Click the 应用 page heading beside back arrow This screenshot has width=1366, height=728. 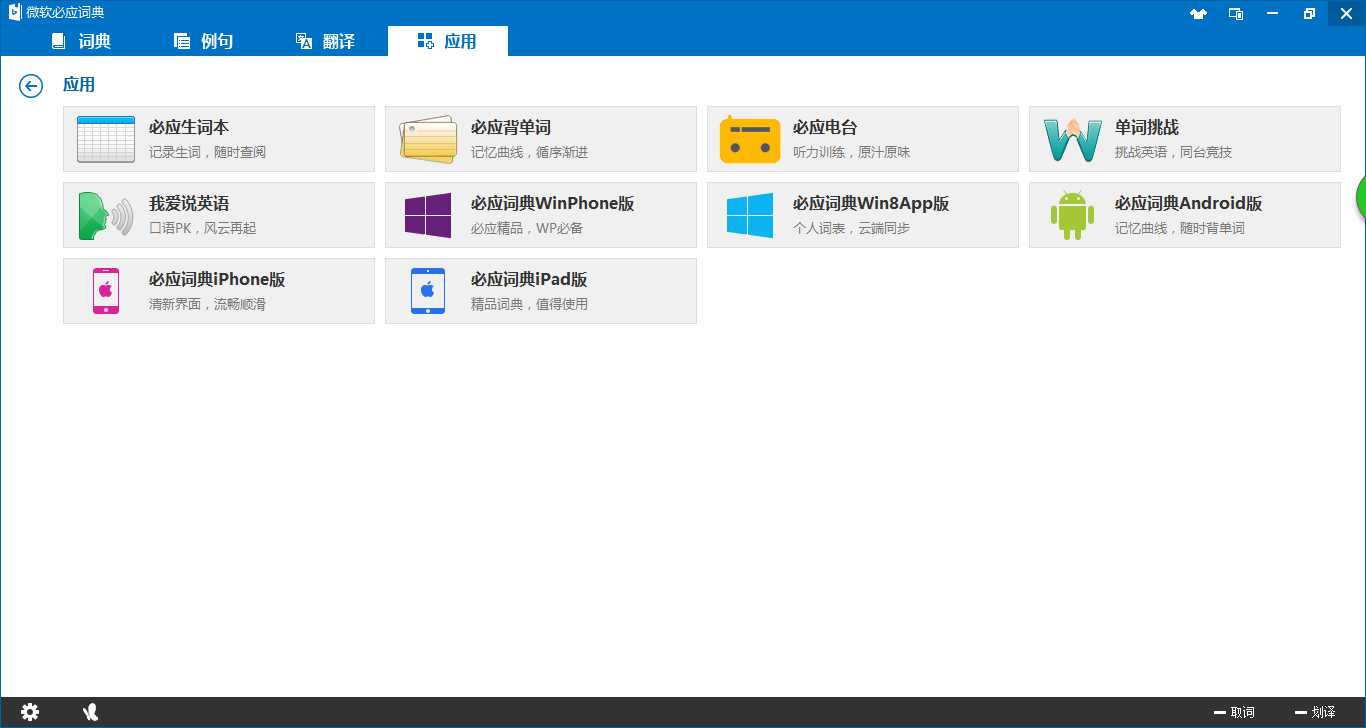[x=79, y=85]
